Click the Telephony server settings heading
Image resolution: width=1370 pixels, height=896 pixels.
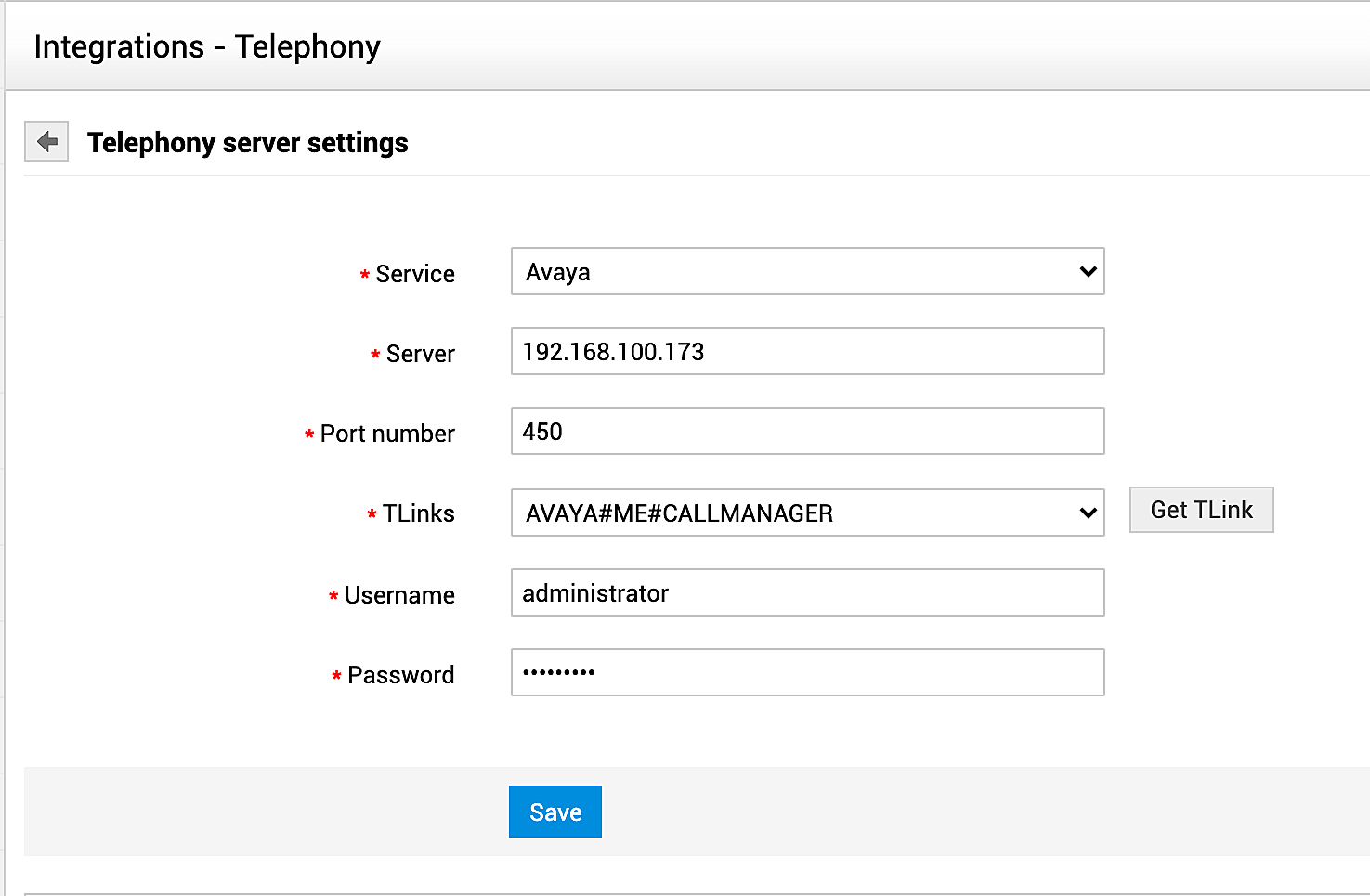(248, 143)
